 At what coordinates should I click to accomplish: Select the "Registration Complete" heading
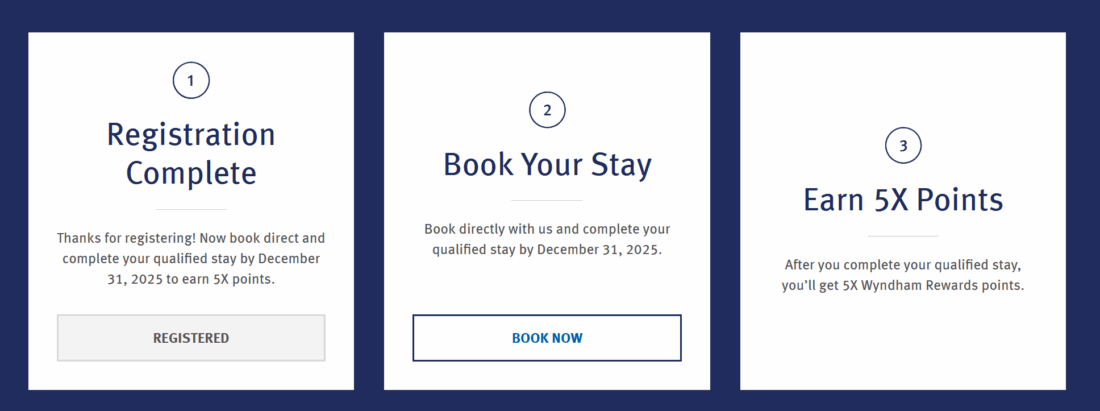point(191,154)
